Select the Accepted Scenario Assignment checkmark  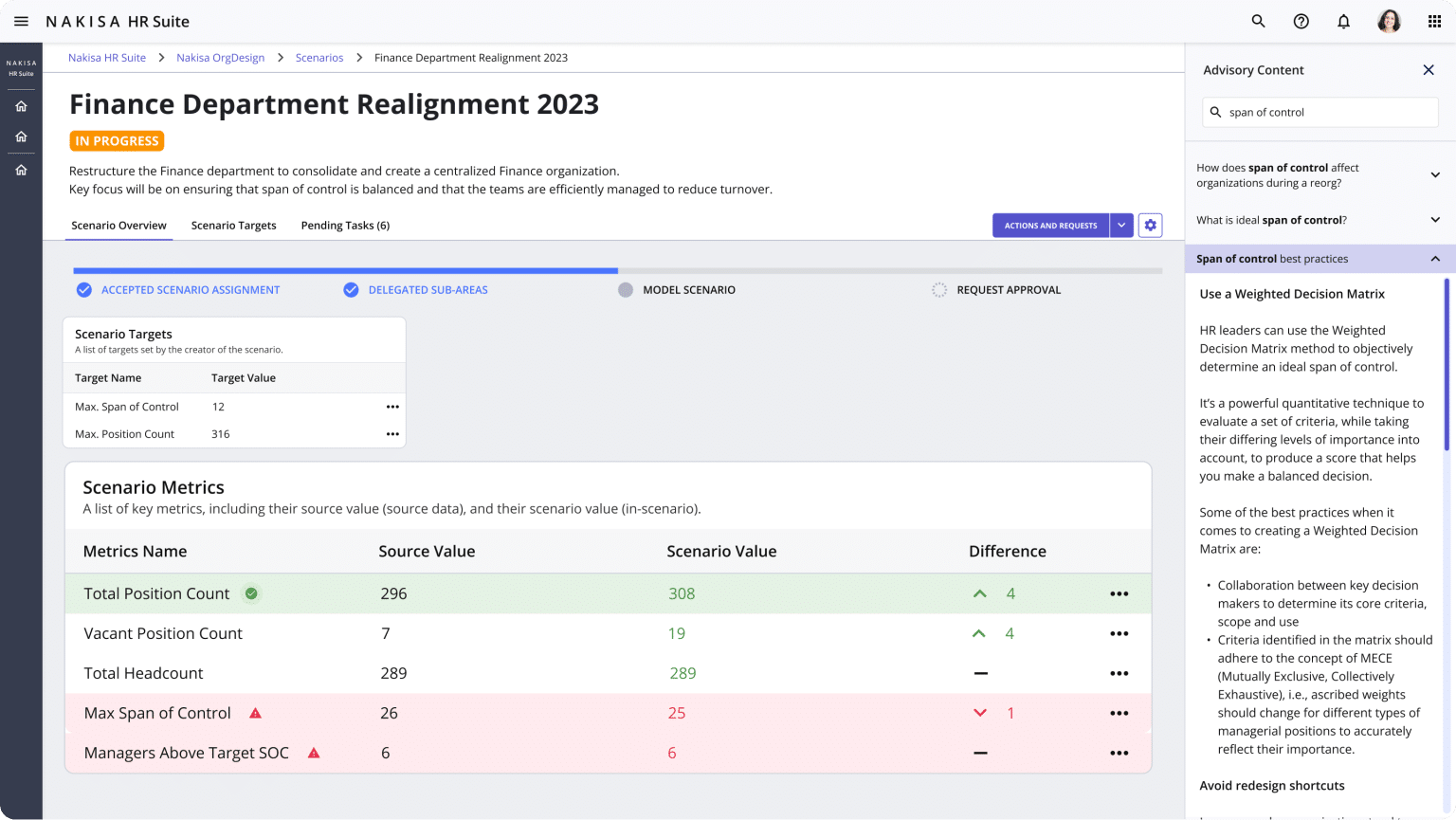(x=83, y=289)
